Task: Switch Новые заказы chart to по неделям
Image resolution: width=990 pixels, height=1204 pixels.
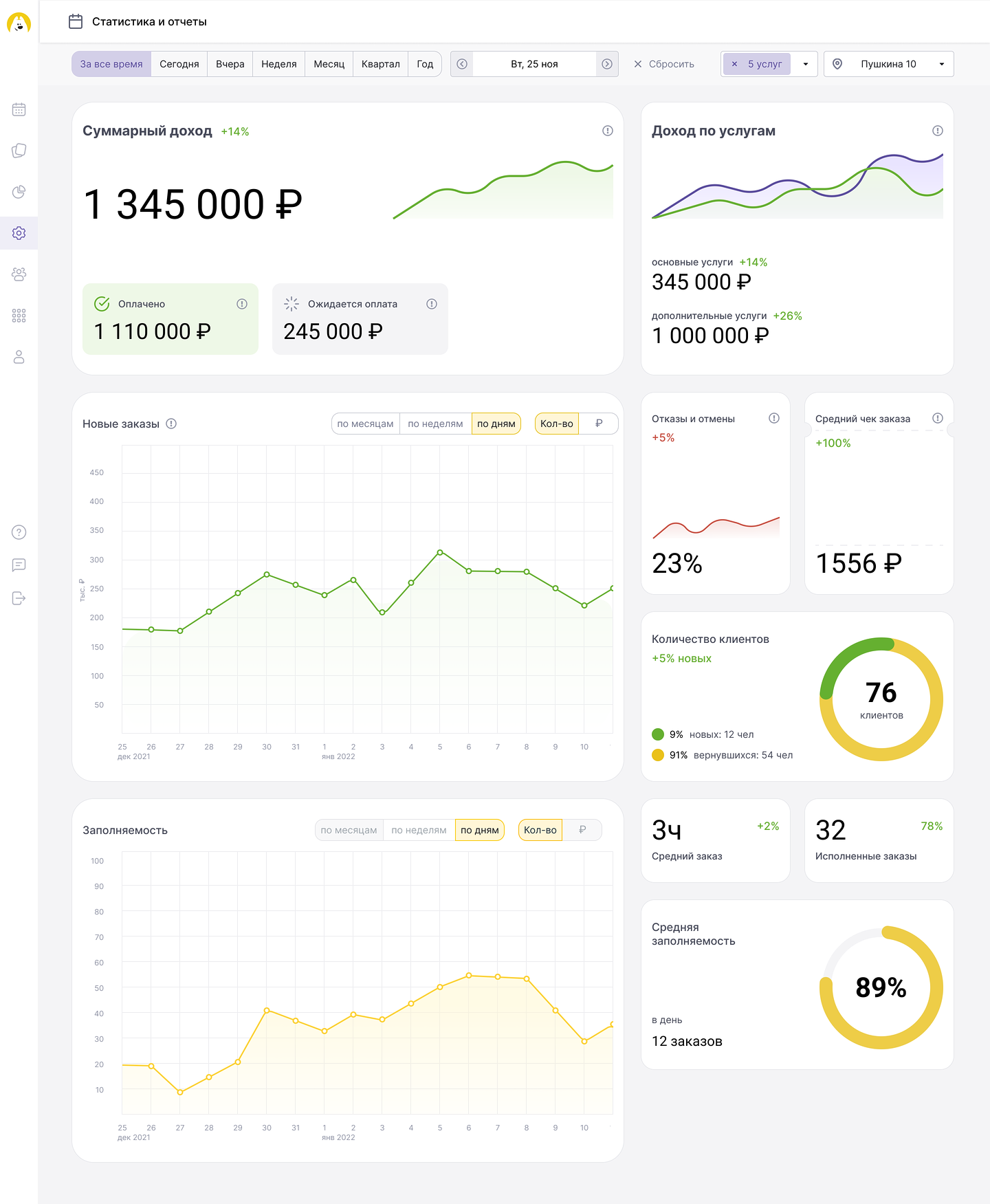Action: tap(435, 424)
